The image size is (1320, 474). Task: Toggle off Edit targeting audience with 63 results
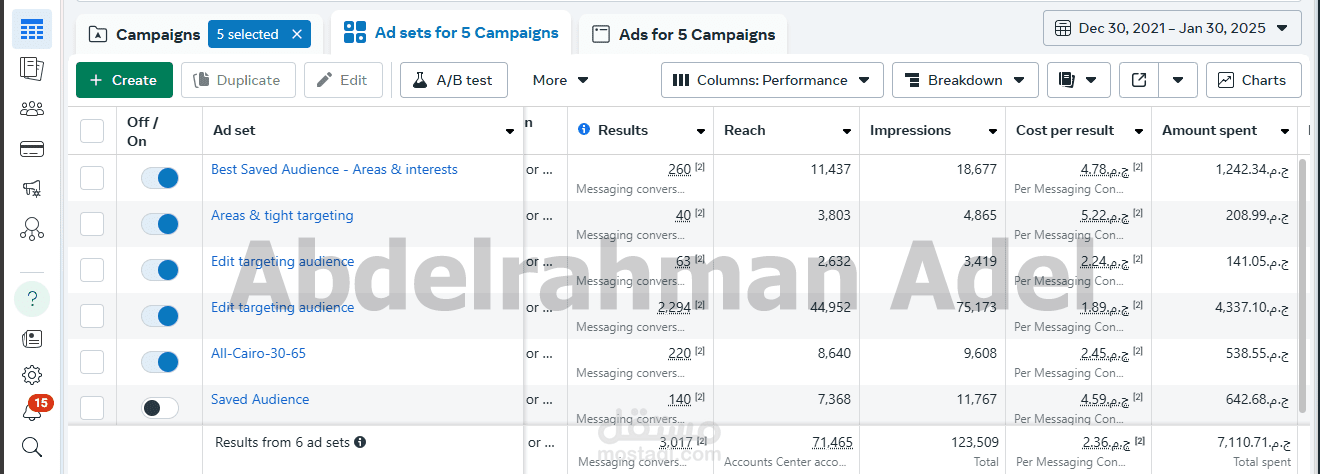160,270
